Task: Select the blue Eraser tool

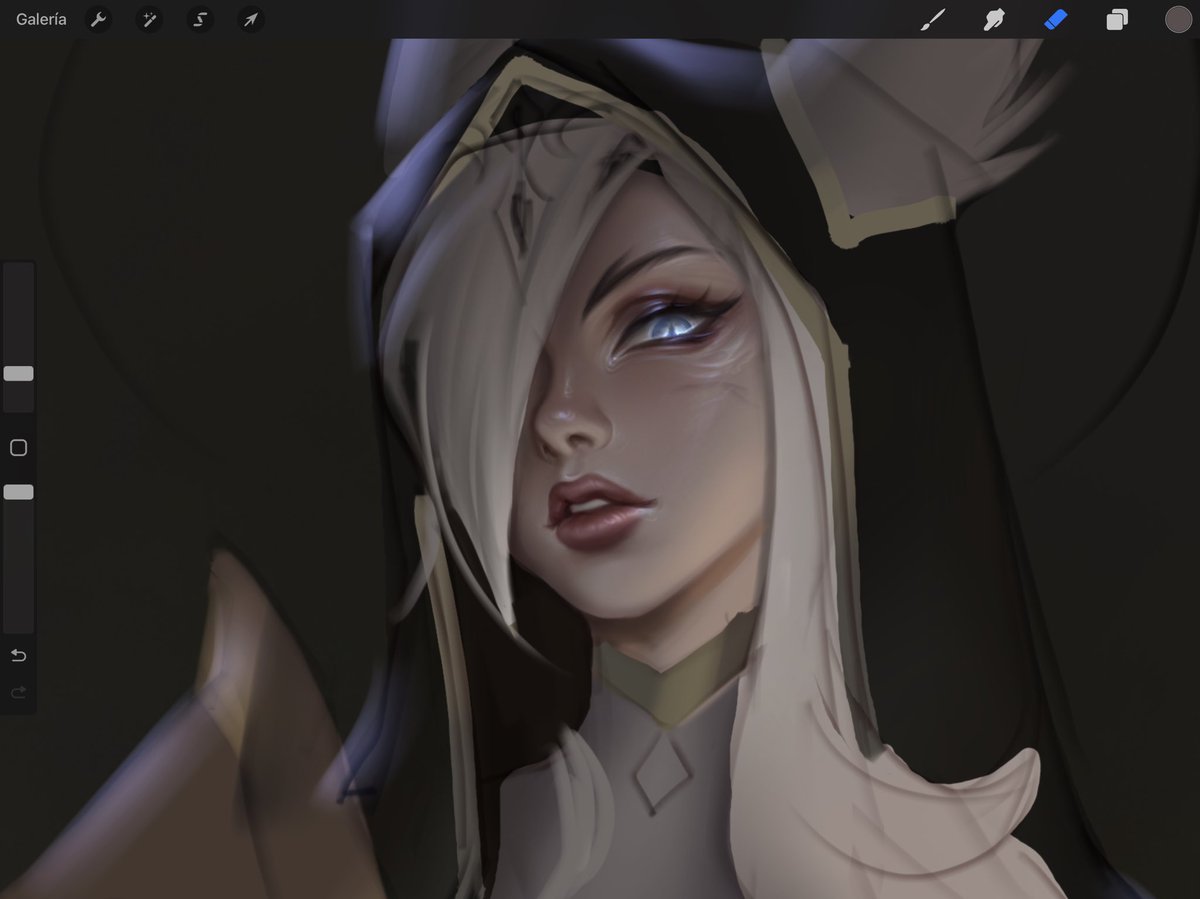Action: click(x=1056, y=19)
